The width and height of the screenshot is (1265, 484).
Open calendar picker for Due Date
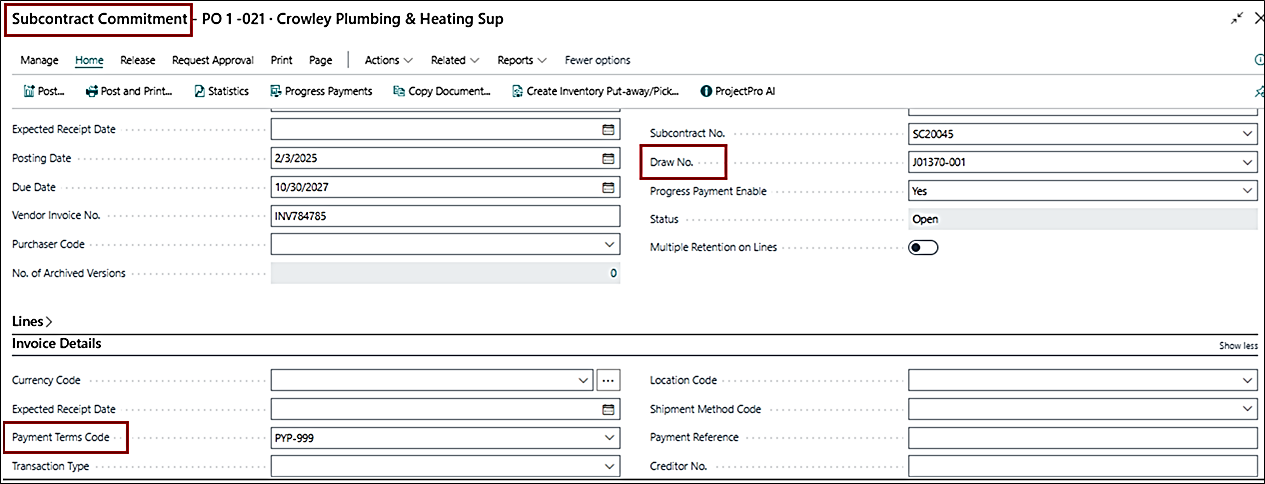point(607,187)
